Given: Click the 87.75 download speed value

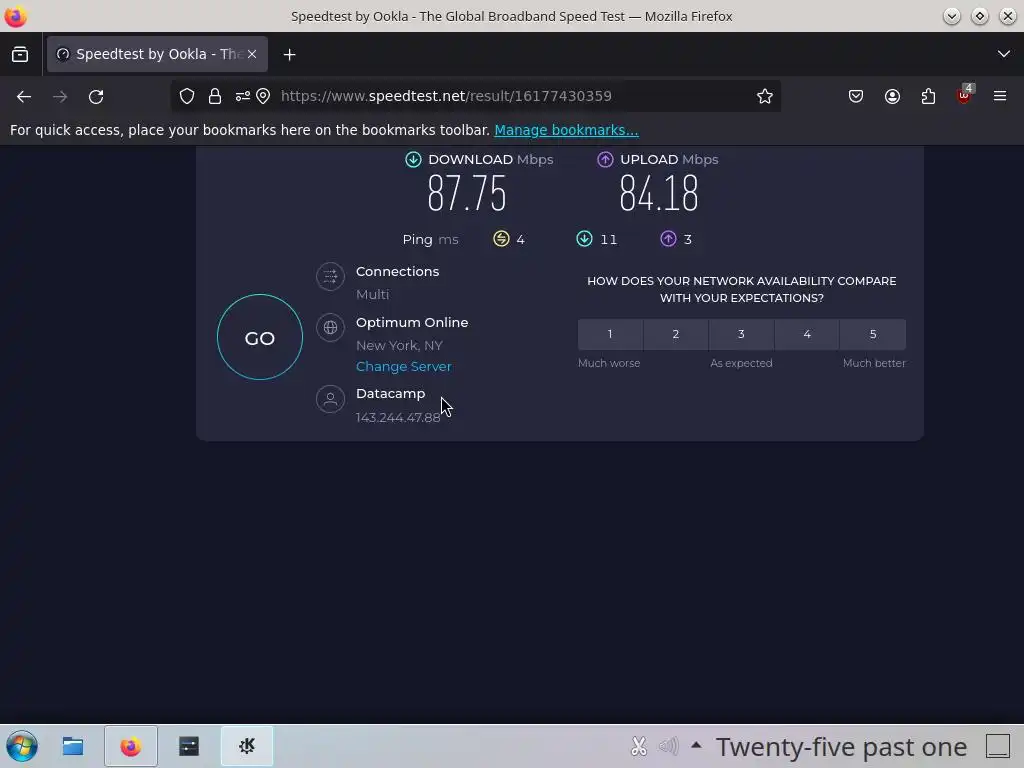Looking at the screenshot, I should point(467,193).
